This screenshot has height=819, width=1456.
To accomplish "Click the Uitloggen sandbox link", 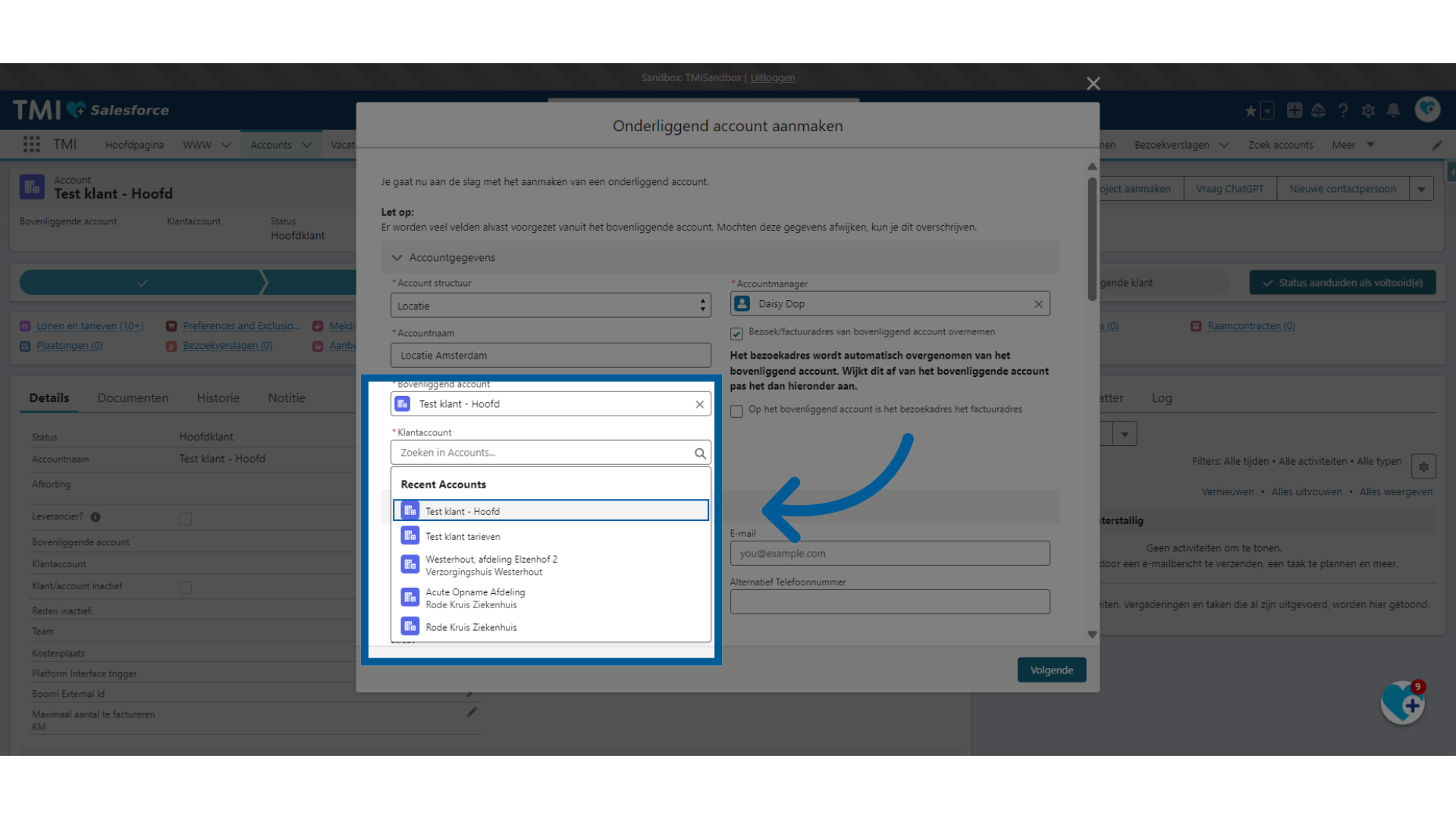I will pyautogui.click(x=772, y=77).
